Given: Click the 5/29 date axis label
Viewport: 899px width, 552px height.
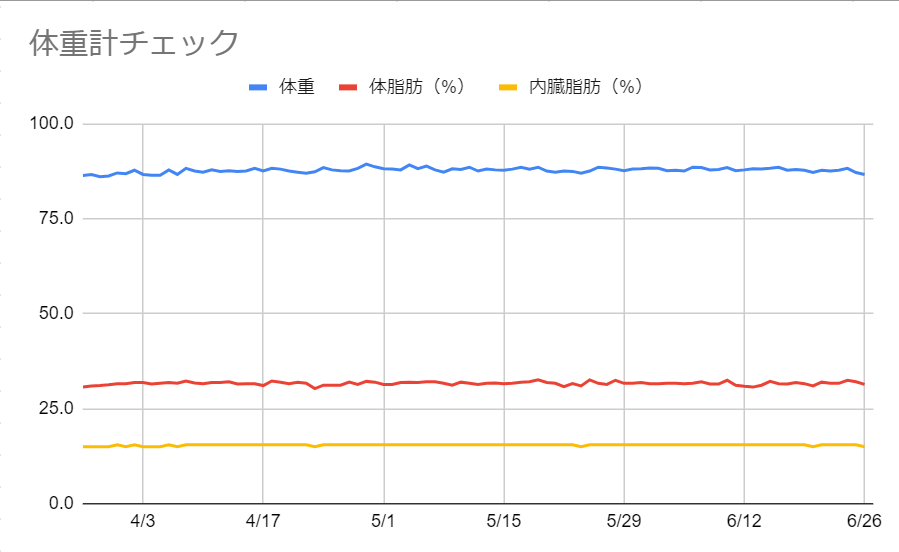Looking at the screenshot, I should click(x=624, y=521).
